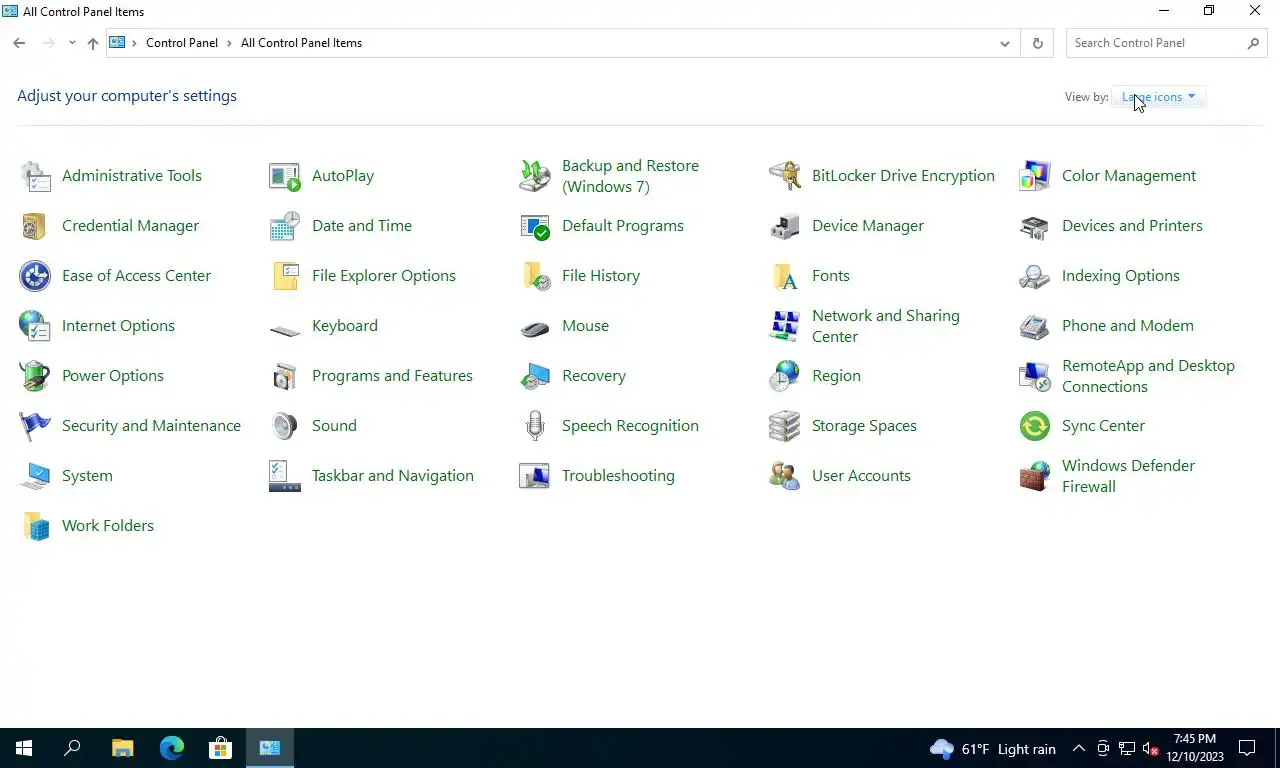Open the AutoPlay icon

click(x=285, y=176)
